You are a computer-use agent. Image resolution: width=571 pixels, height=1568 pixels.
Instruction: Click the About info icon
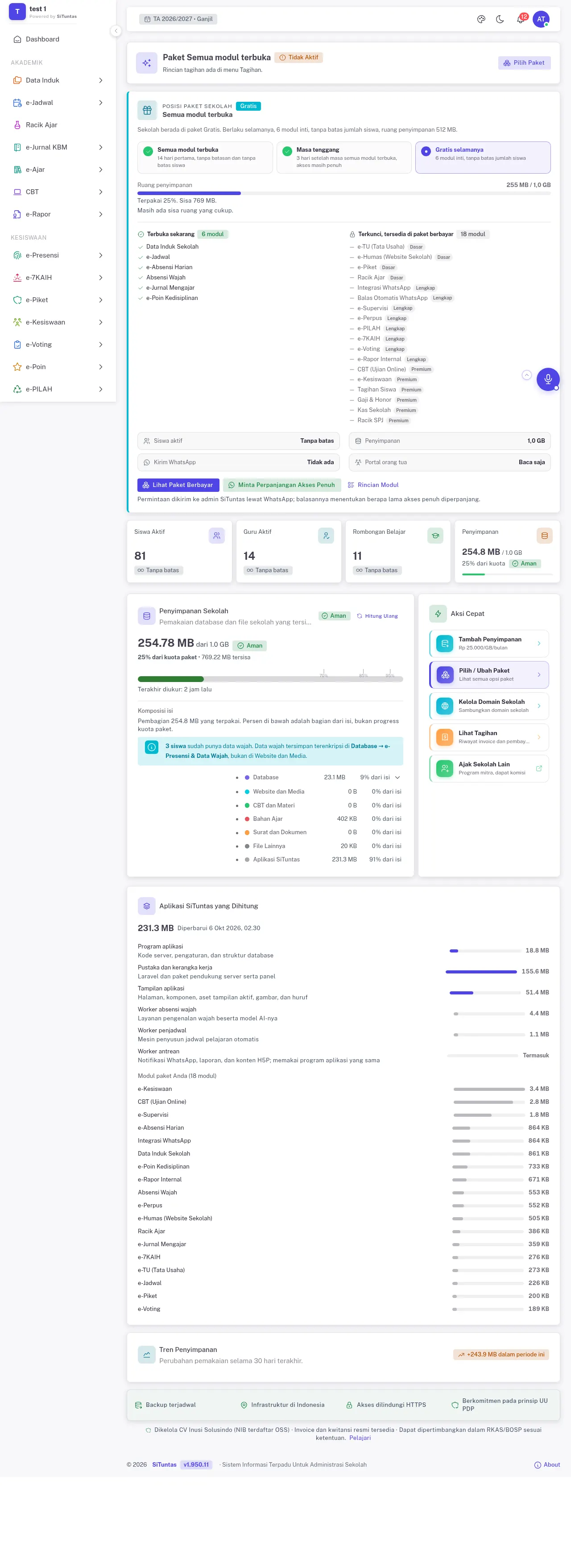click(x=537, y=1465)
